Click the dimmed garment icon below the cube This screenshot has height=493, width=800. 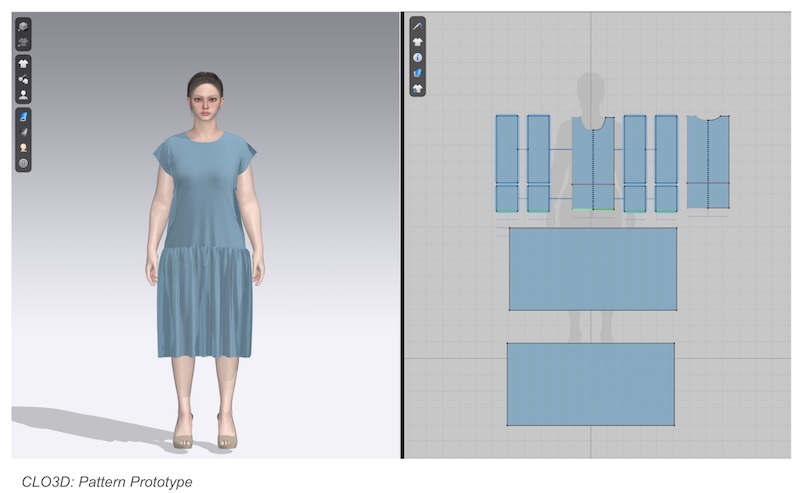click(23, 42)
